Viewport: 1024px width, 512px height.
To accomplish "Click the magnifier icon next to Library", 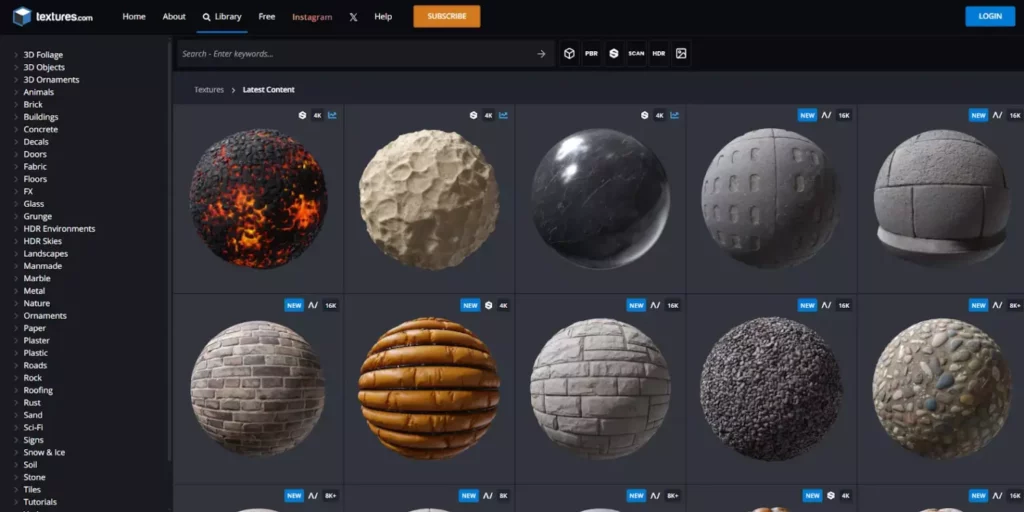I will point(206,17).
